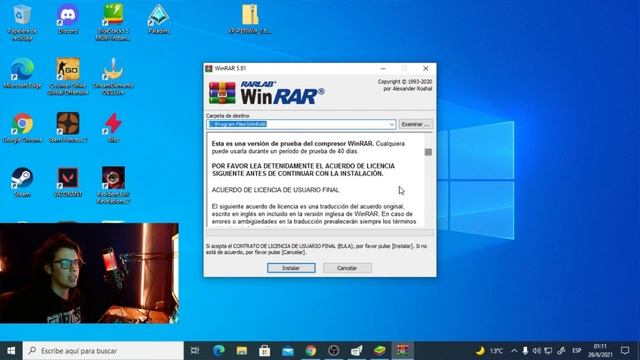
Task: Click the Examinar browse button
Action: [416, 124]
